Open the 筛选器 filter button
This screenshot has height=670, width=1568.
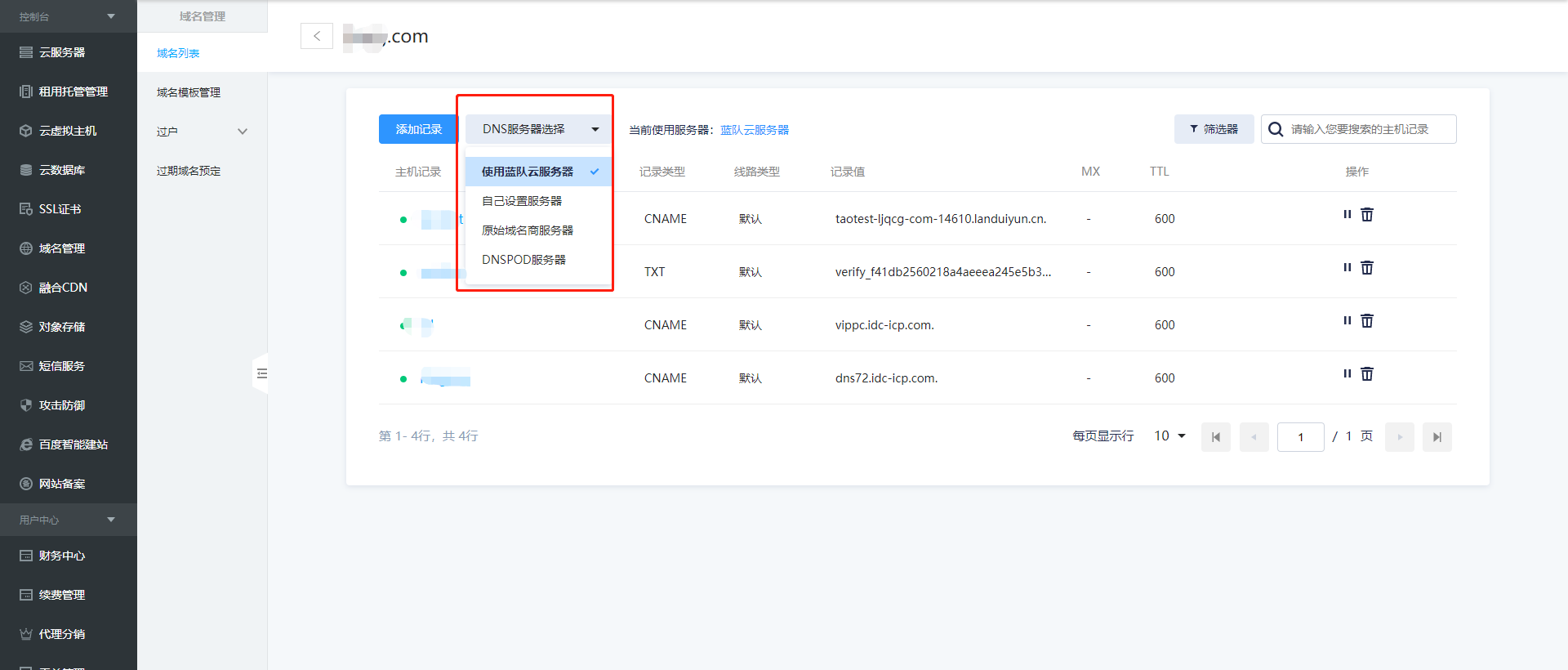click(1214, 129)
